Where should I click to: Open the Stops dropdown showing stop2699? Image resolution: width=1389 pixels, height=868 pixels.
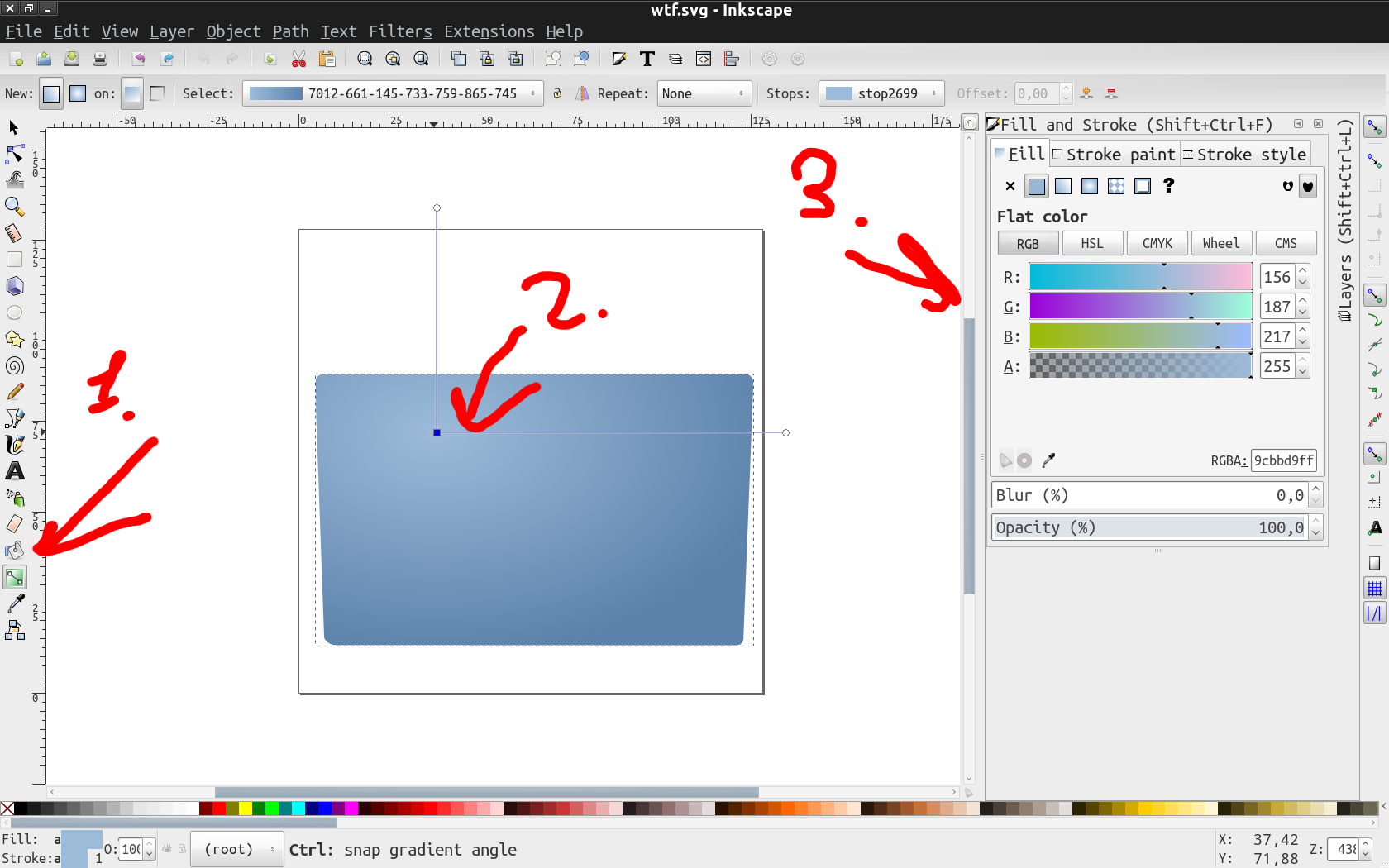click(x=881, y=93)
